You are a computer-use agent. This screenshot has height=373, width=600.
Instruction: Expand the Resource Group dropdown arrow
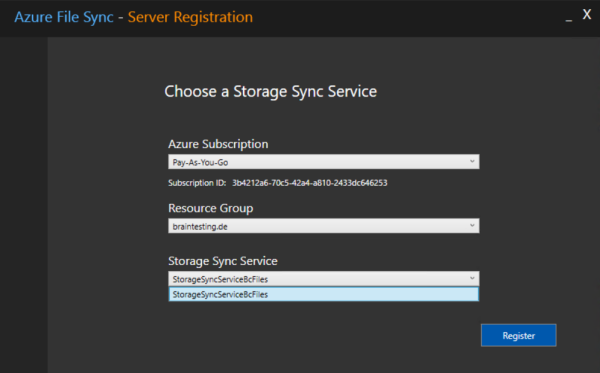coord(472,226)
